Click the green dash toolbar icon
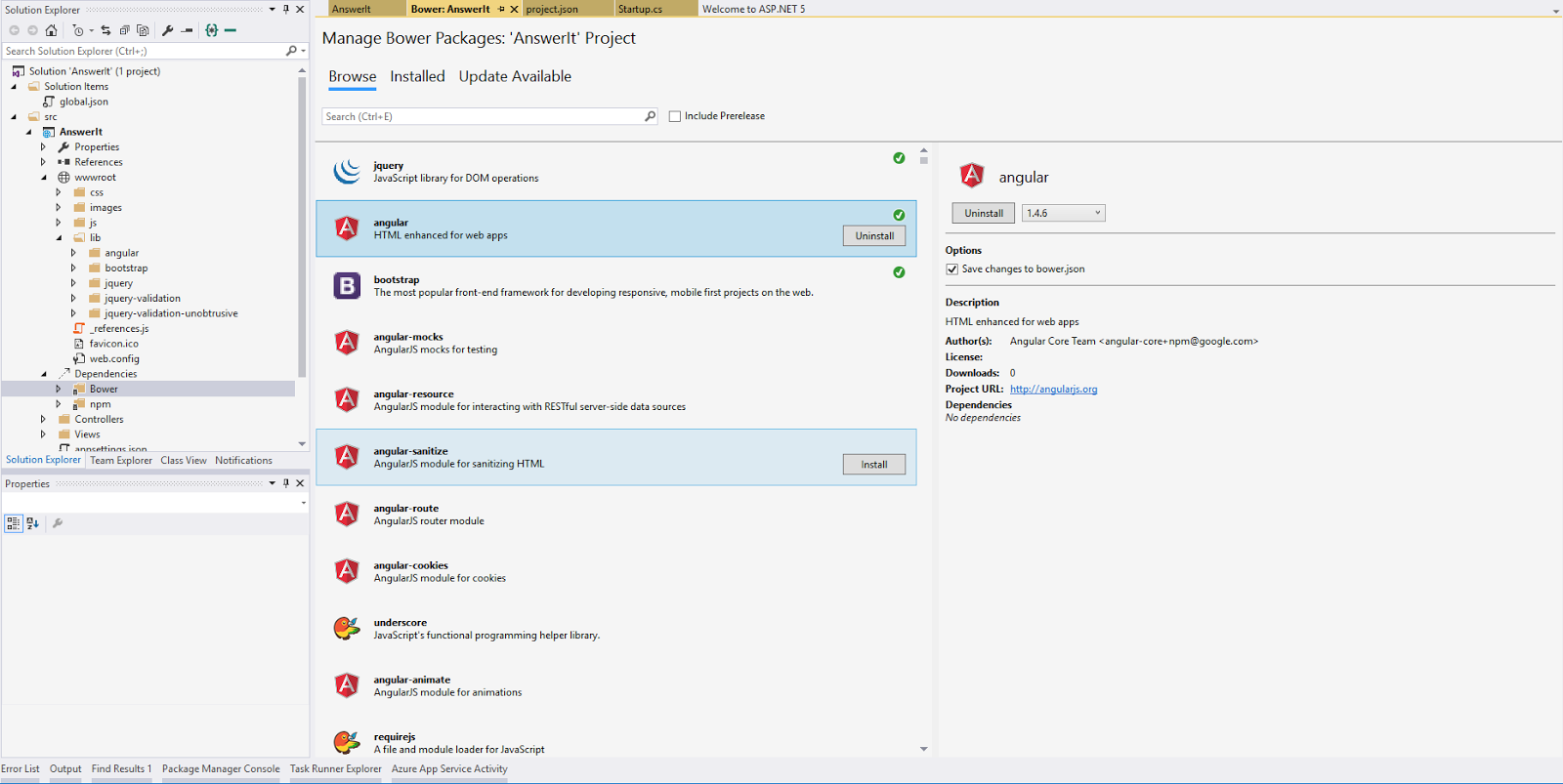 (231, 30)
